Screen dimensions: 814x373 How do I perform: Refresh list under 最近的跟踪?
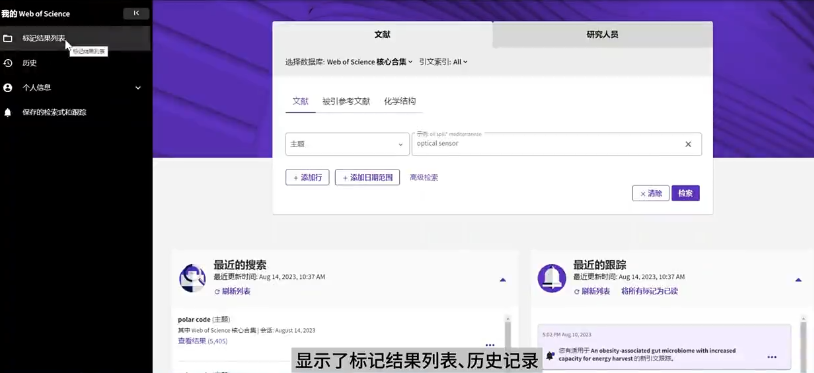click(x=592, y=292)
